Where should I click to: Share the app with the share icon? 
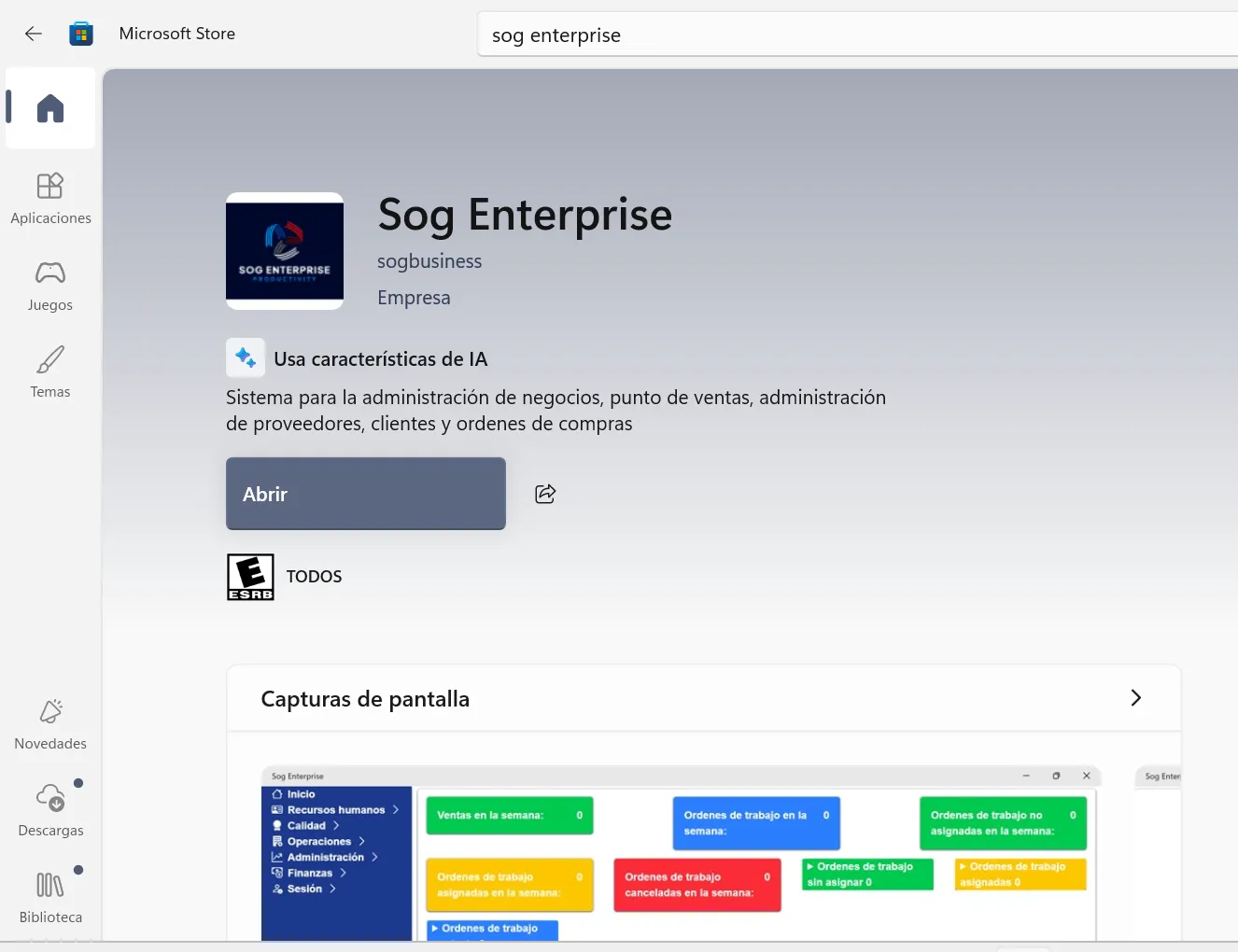coord(545,494)
